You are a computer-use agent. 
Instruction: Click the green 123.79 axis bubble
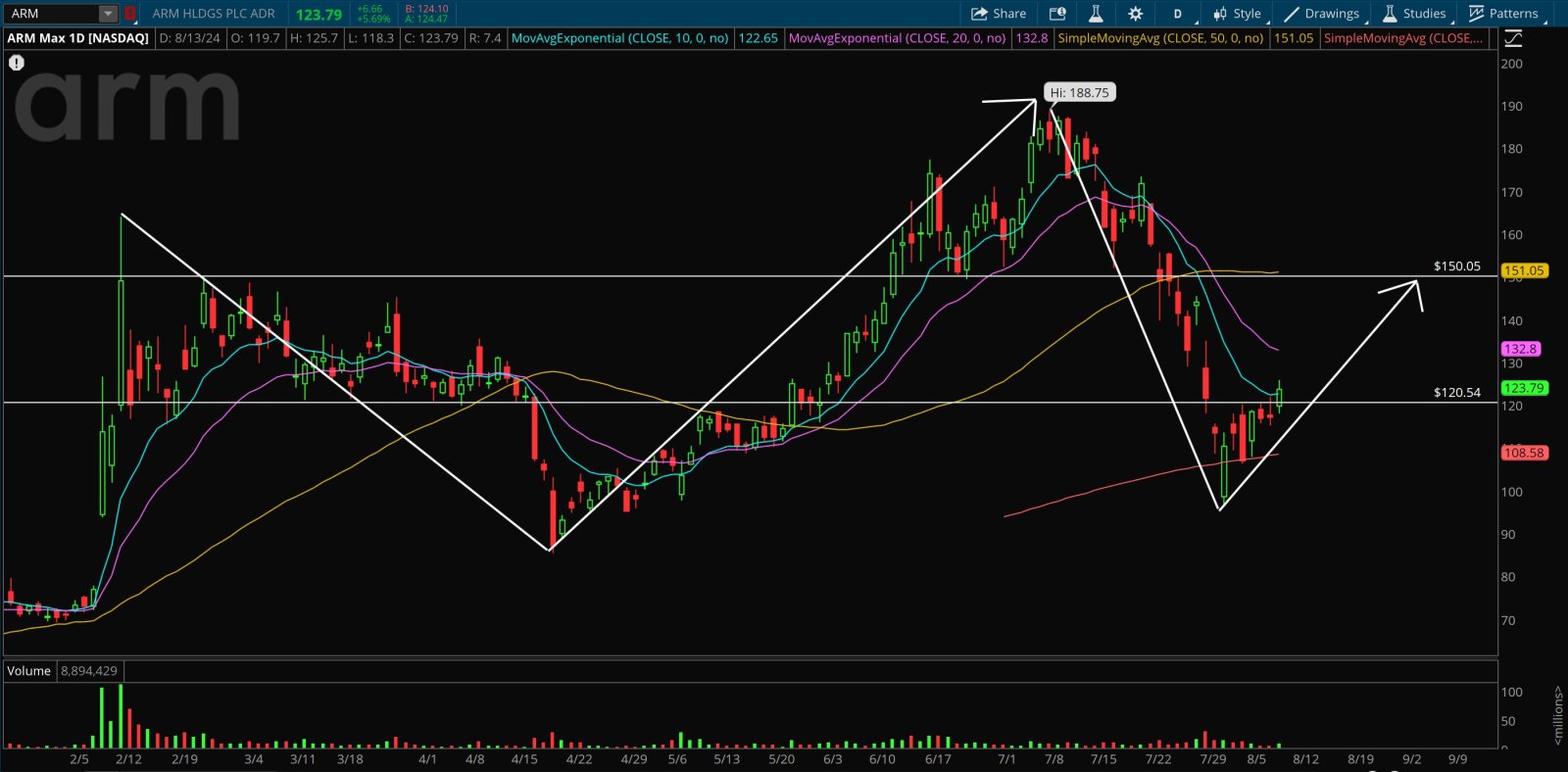point(1524,388)
